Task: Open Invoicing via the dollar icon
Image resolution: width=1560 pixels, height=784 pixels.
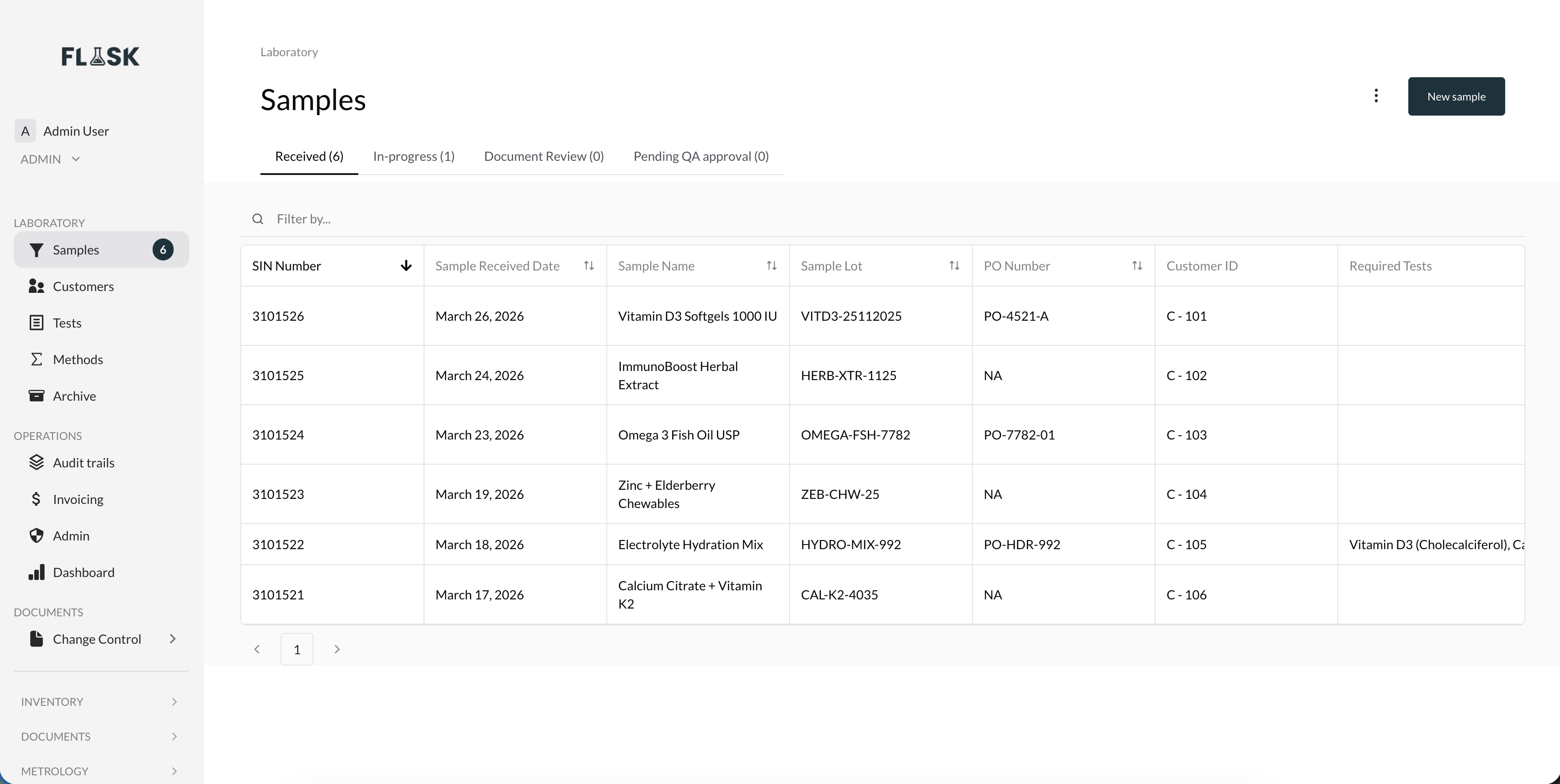Action: 37,499
